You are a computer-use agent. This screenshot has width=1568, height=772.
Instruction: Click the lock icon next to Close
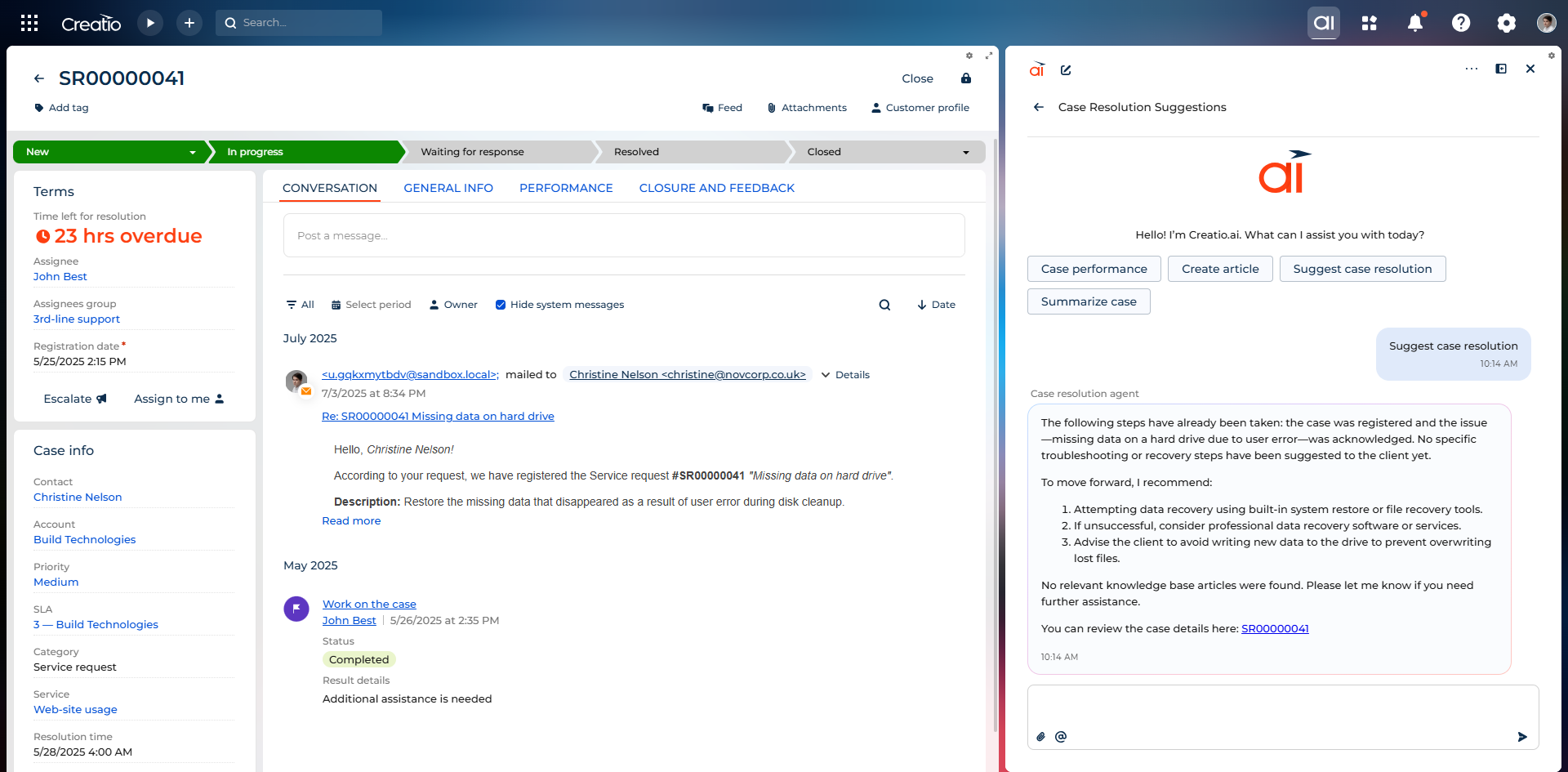tap(966, 78)
